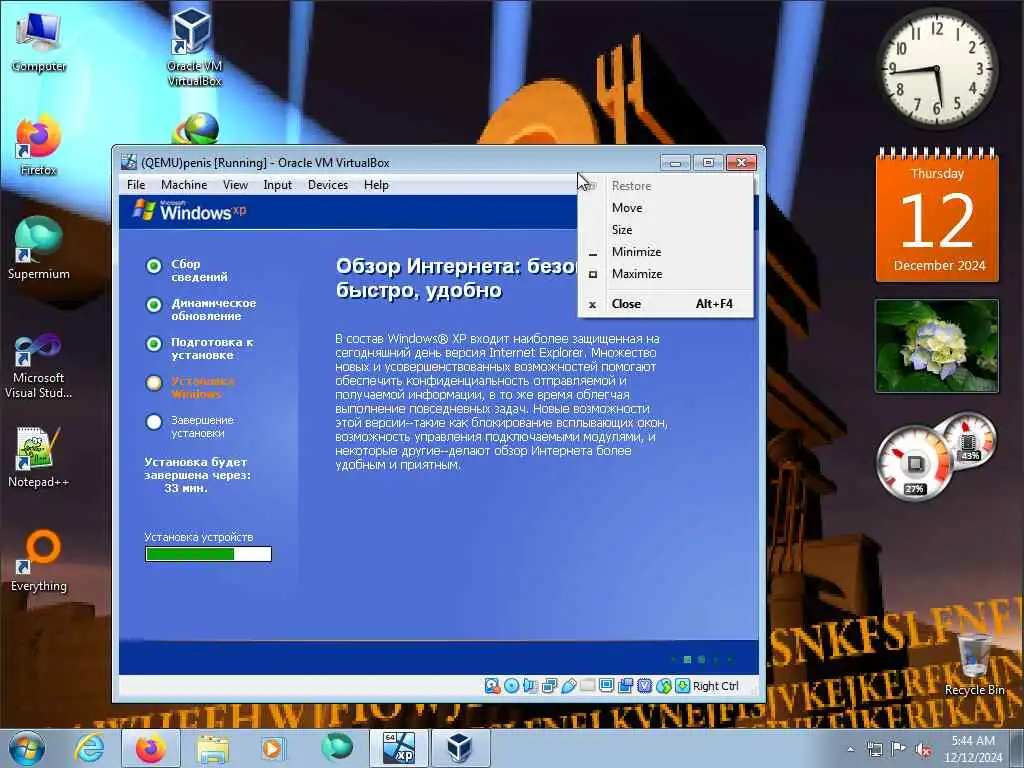This screenshot has width=1024, height=768.
Task: Click the flower slideshow gadget picture
Action: click(936, 346)
